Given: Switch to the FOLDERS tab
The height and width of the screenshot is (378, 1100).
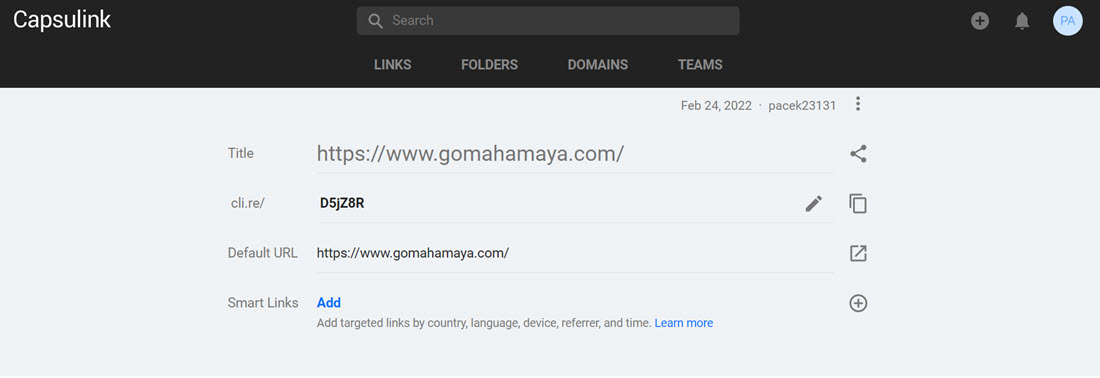Looking at the screenshot, I should click(489, 65).
